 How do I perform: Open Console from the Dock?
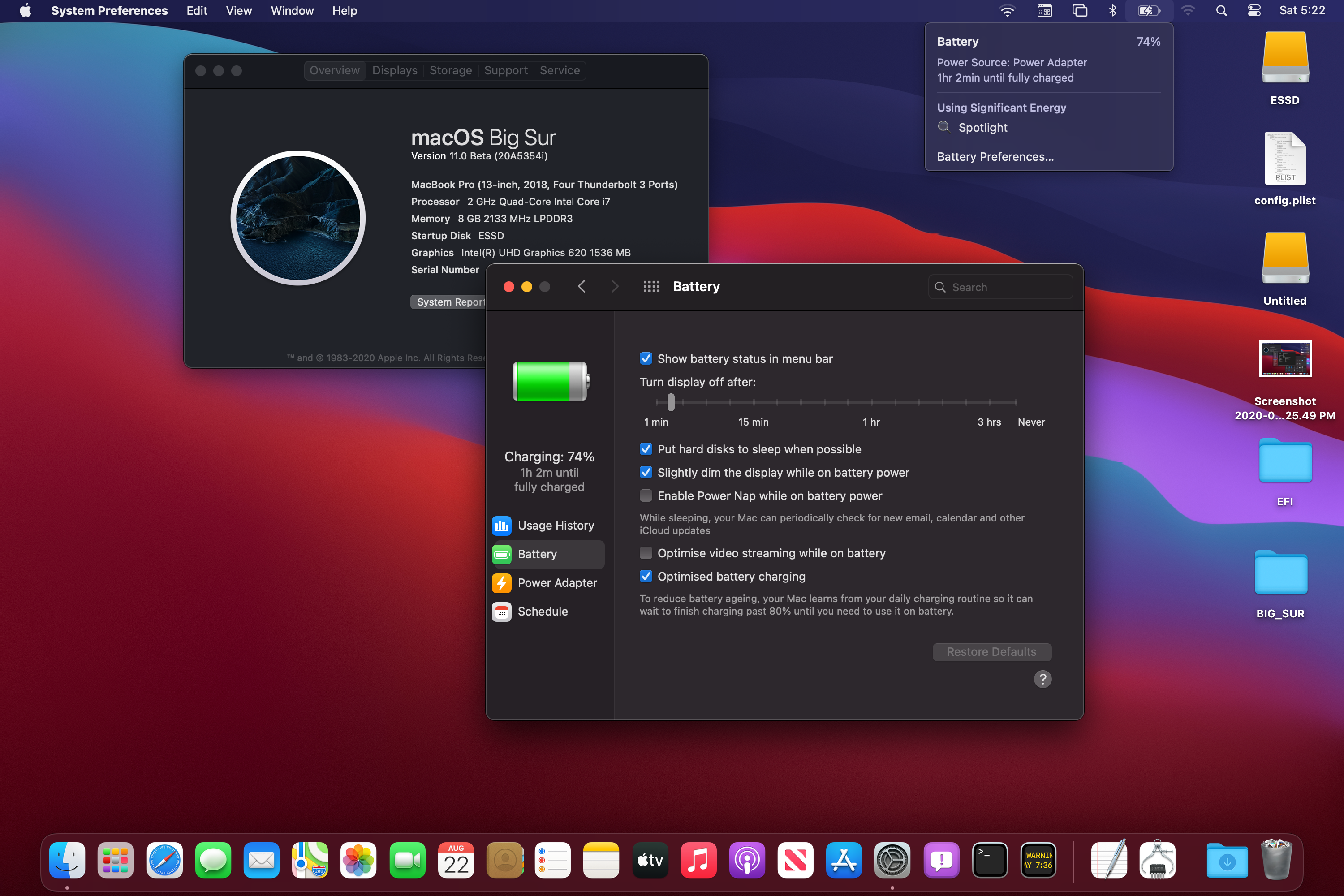point(1038,859)
